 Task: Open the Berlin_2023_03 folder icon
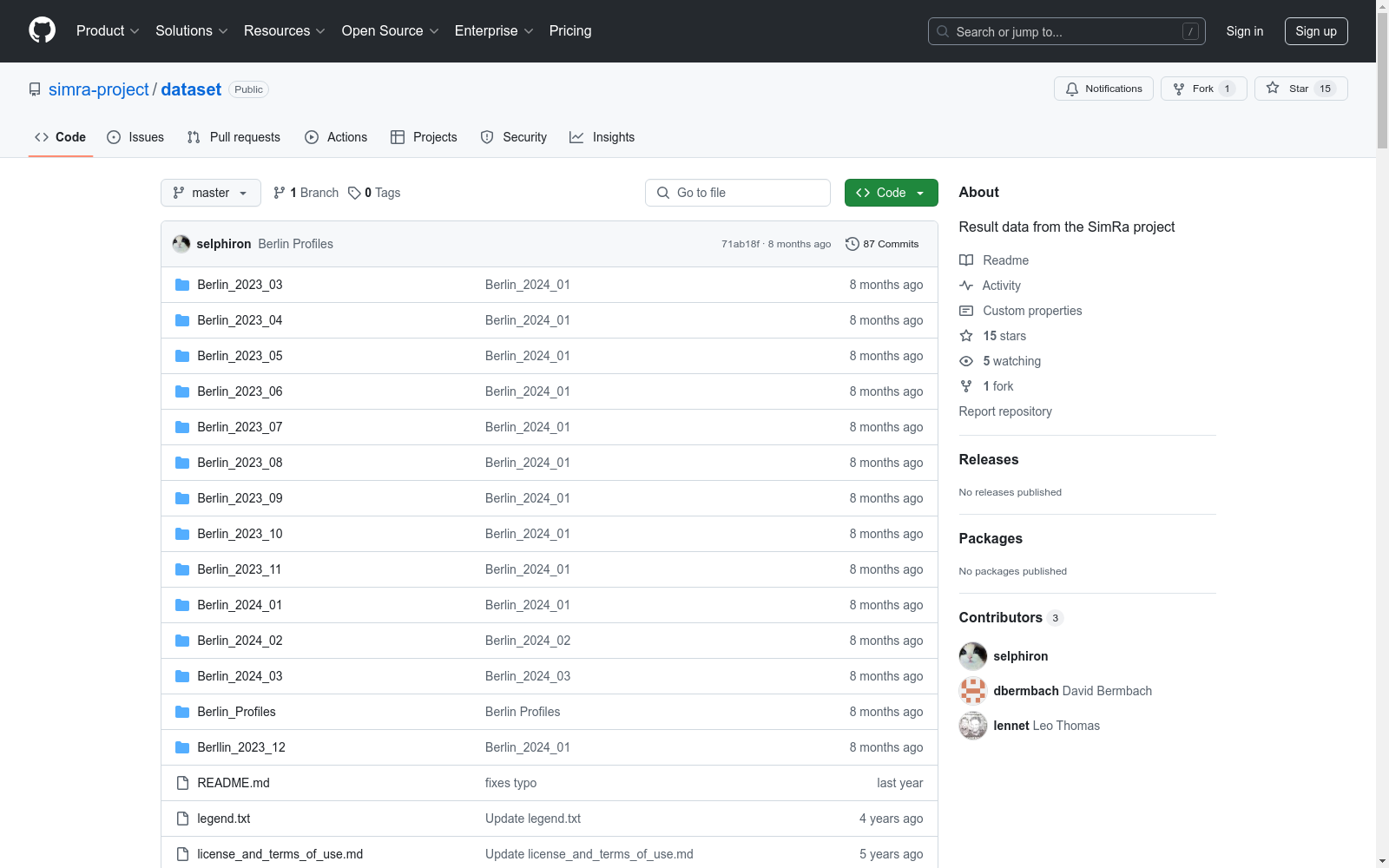(x=182, y=285)
